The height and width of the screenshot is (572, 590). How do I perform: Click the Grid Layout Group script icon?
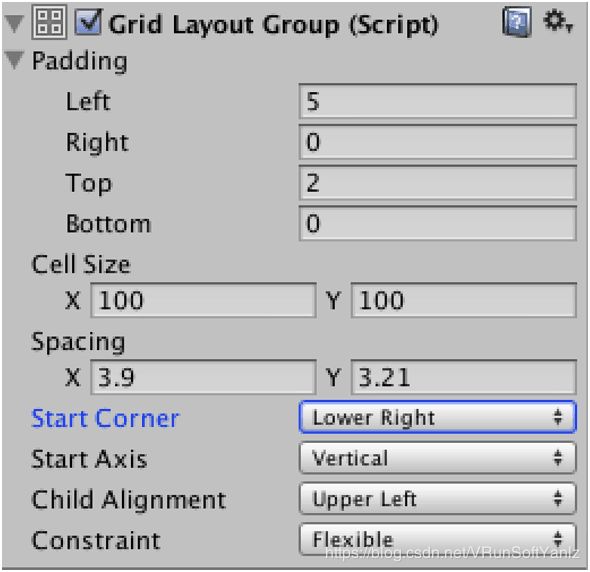[x=50, y=22]
